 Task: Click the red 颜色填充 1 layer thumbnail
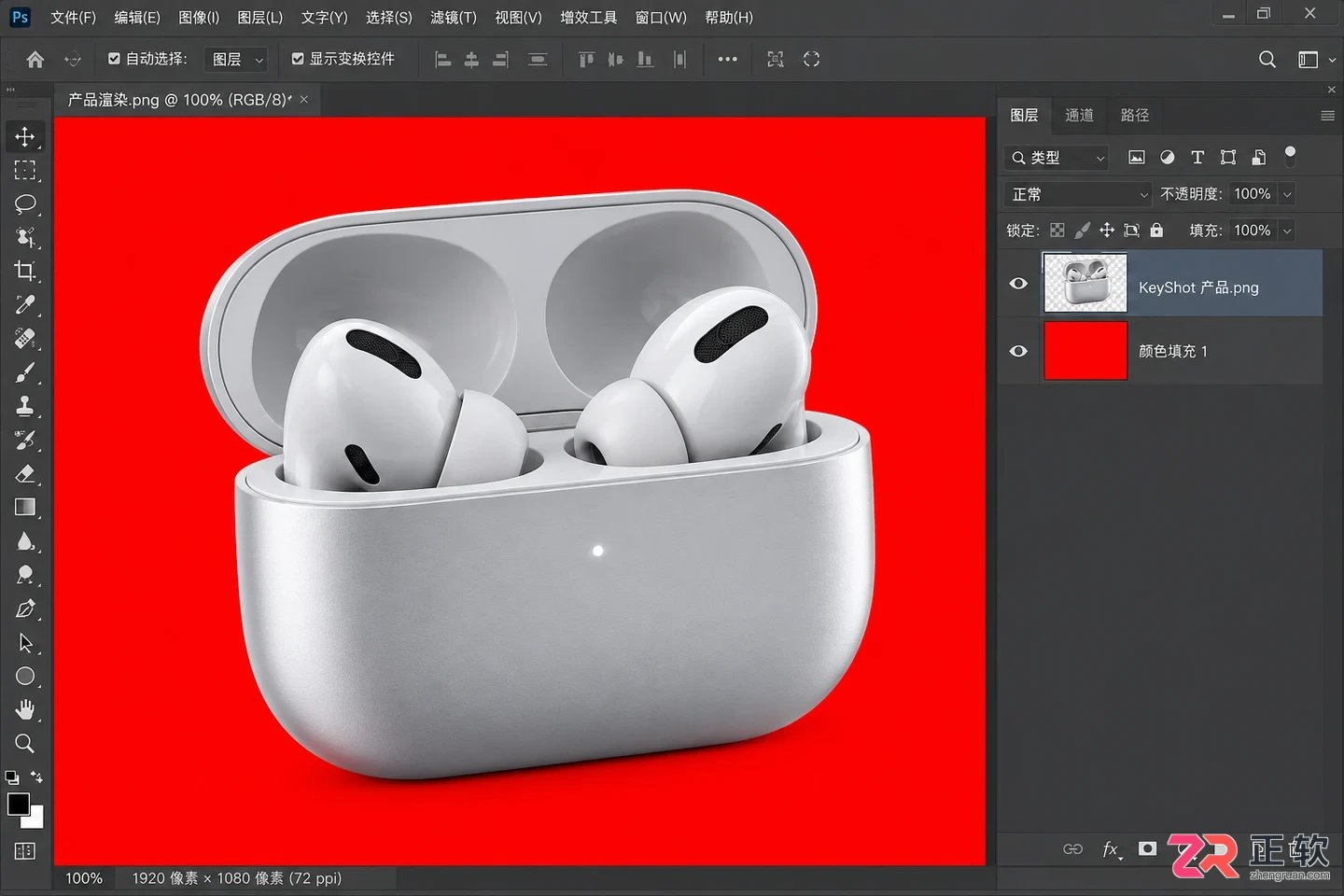[x=1085, y=350]
